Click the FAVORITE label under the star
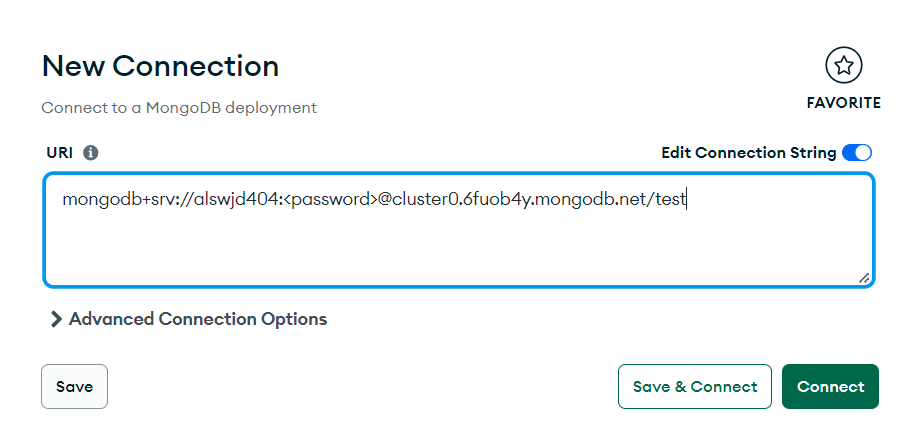914x442 pixels. 843,103
